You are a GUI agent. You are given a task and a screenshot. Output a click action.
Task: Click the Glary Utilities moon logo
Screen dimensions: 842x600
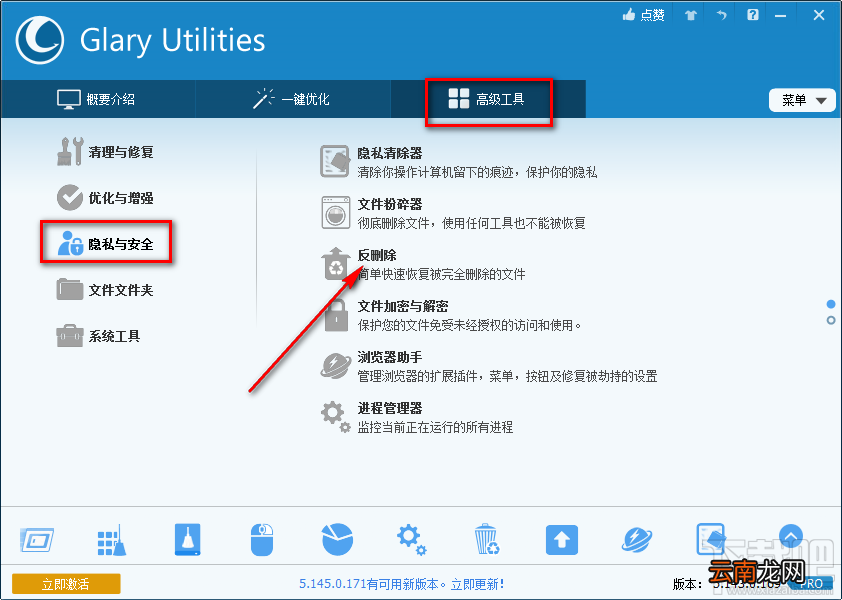click(x=40, y=40)
